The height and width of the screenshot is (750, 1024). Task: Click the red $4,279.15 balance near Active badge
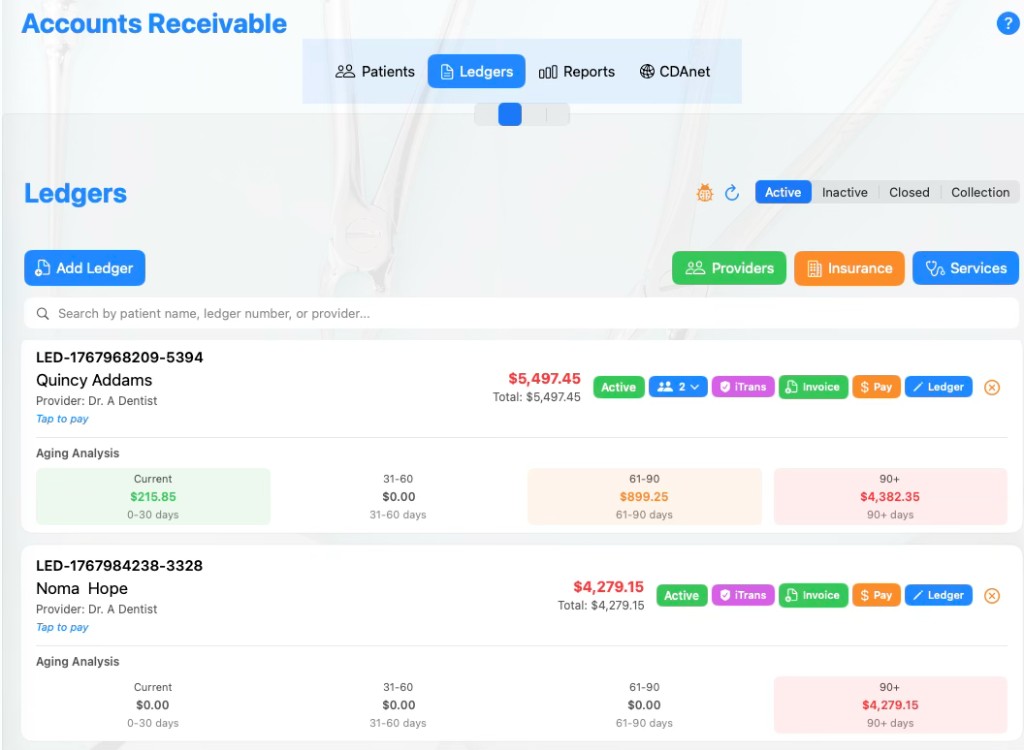(x=609, y=587)
